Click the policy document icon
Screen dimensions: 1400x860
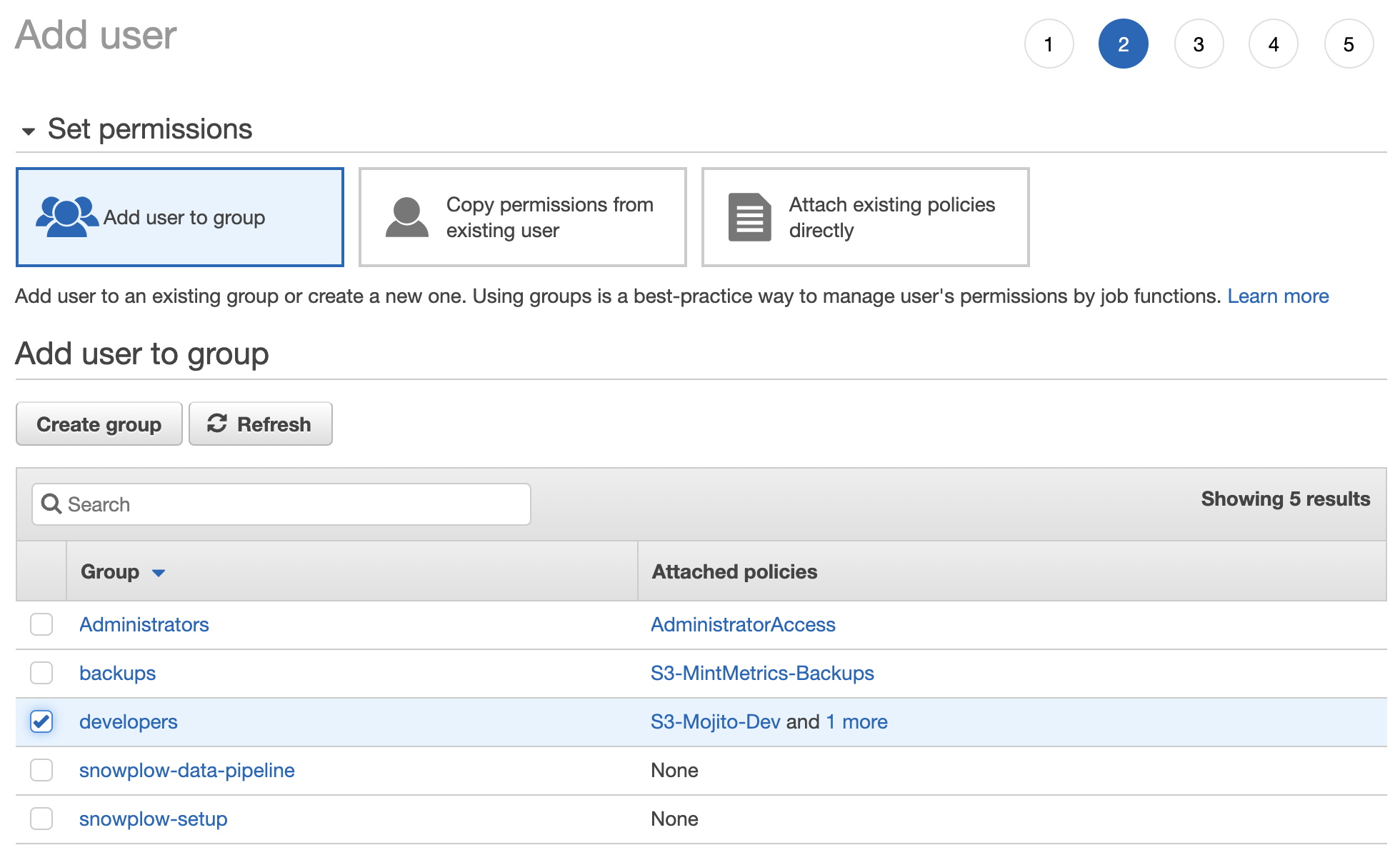749,217
